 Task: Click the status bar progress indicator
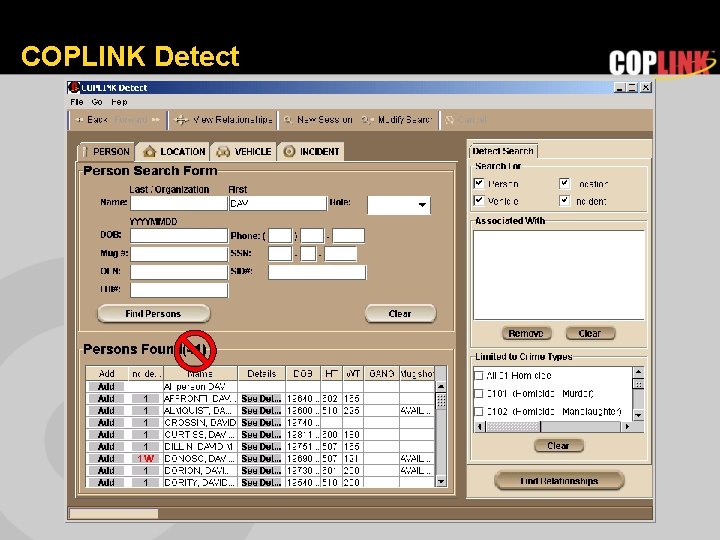113,513
